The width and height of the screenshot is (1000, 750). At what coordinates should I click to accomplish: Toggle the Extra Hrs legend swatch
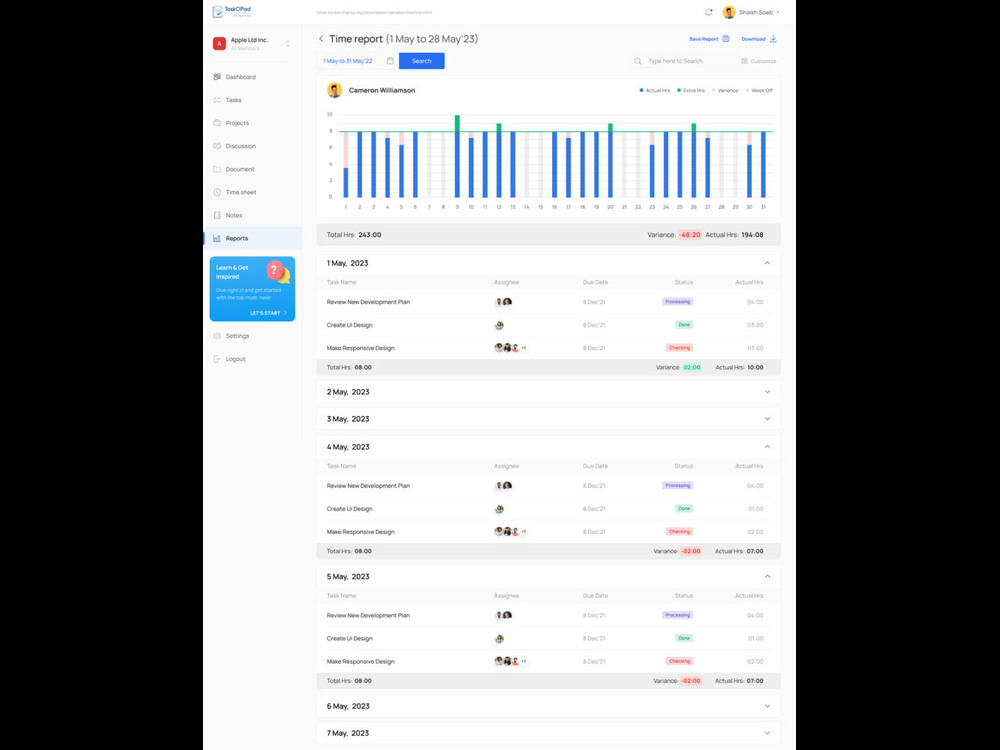click(679, 91)
